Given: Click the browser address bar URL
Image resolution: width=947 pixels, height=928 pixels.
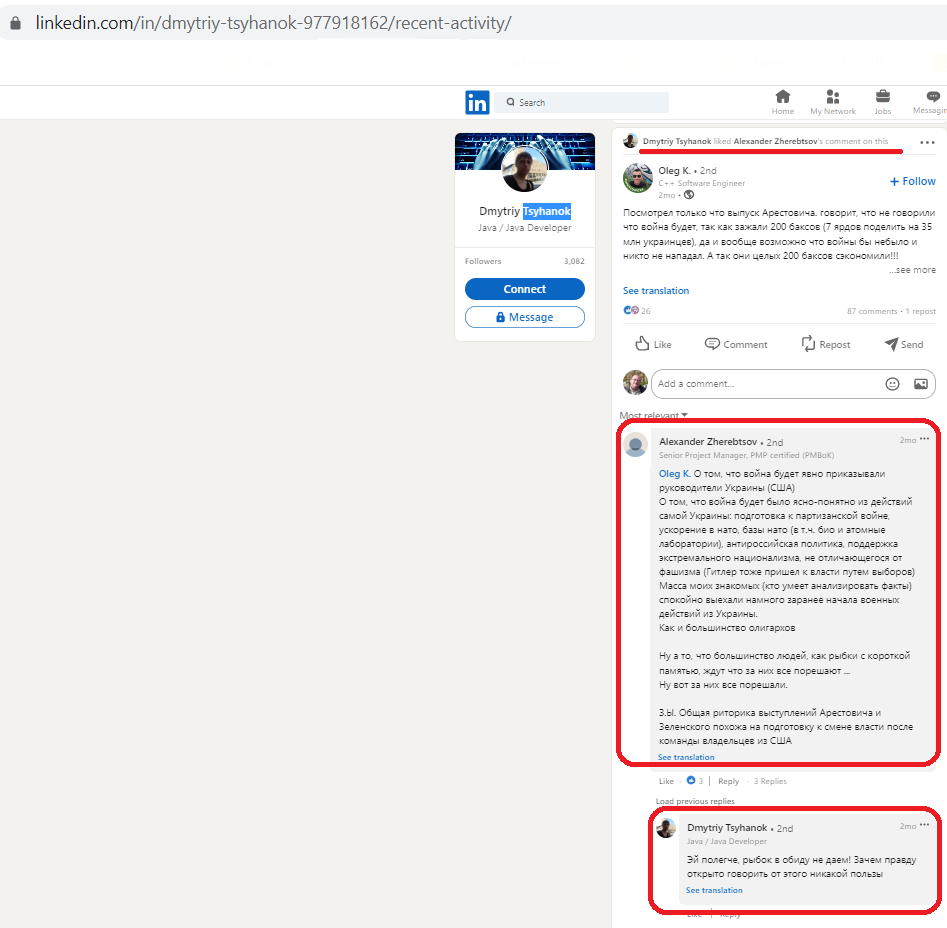Looking at the screenshot, I should 273,23.
